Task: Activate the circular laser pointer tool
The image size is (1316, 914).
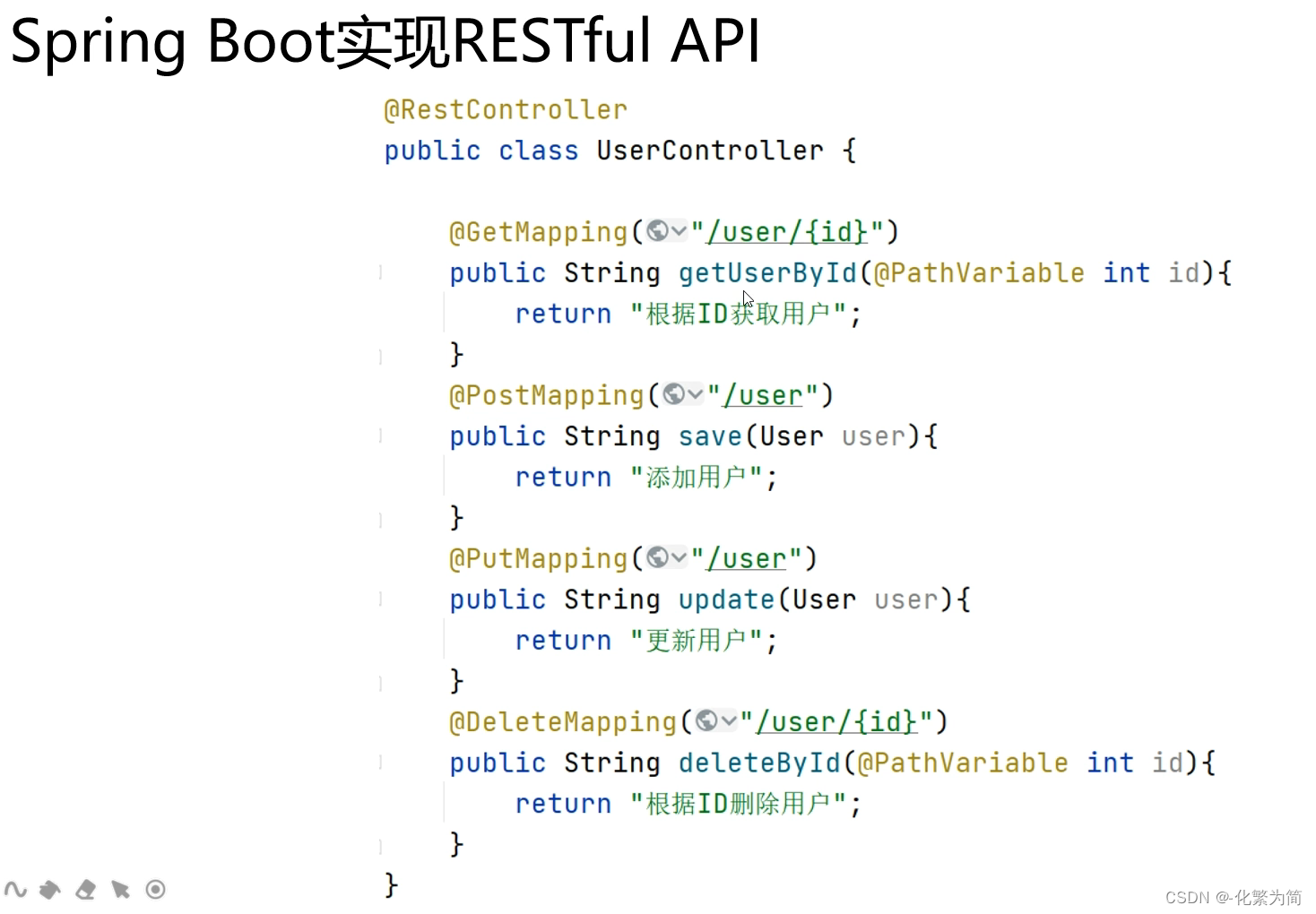Action: 155,889
